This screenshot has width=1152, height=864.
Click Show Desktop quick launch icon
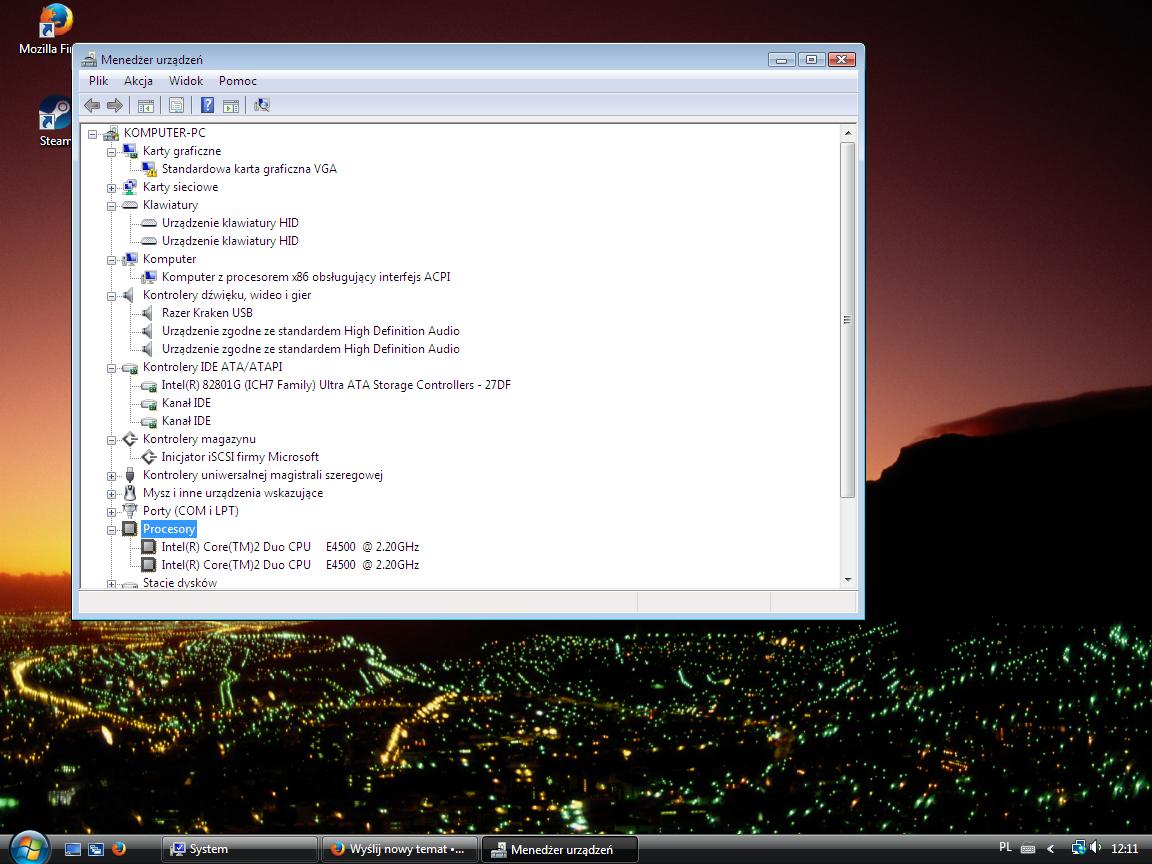pos(73,849)
